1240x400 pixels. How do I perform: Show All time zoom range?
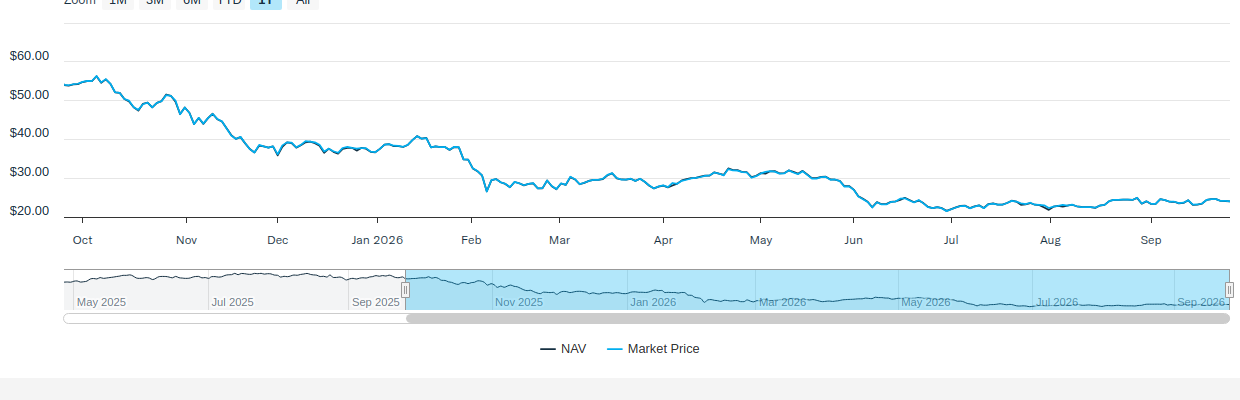point(302,3)
